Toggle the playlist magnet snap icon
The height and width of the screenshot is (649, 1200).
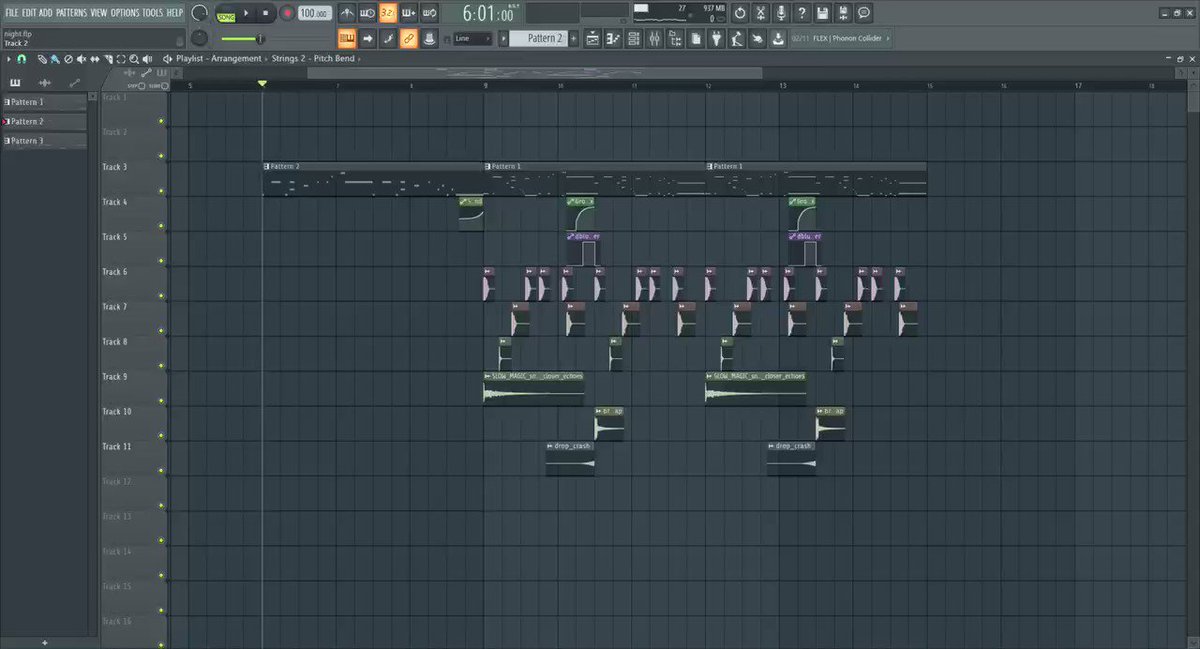click(21, 59)
